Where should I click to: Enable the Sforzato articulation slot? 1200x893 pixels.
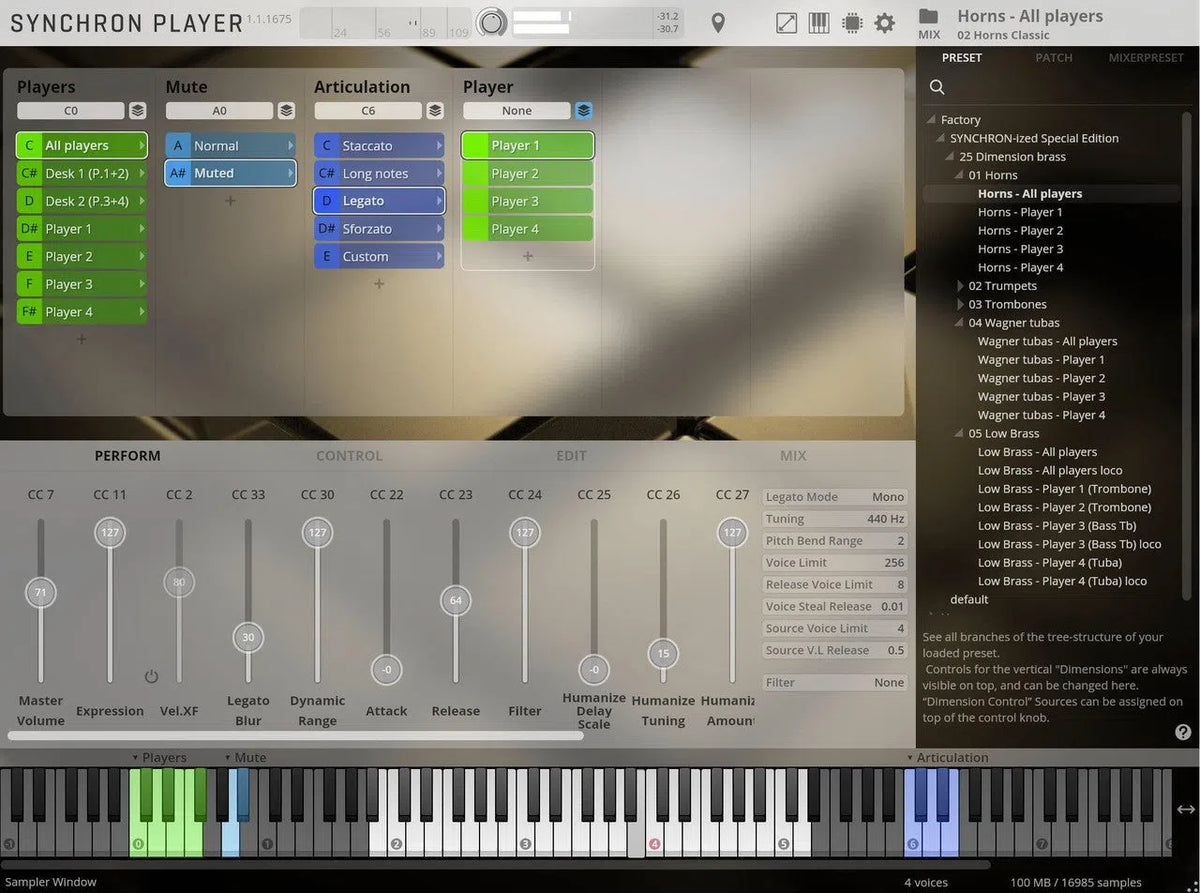(378, 227)
